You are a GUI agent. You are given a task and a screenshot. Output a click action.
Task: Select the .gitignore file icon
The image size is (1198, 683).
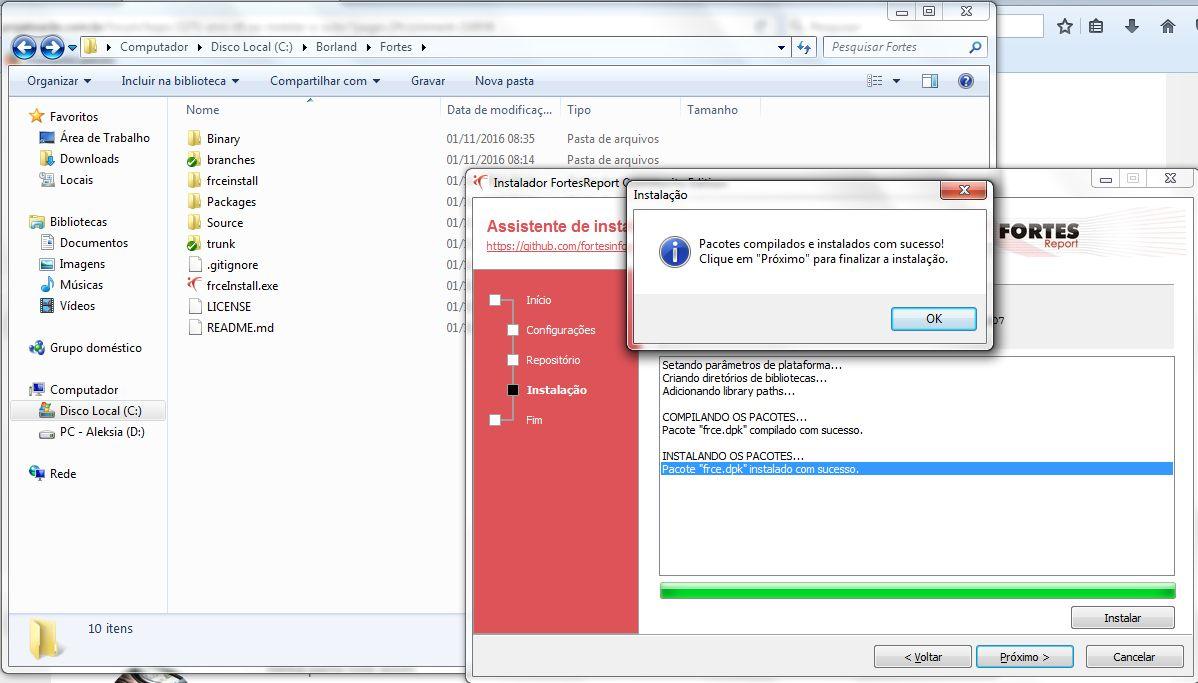pos(194,264)
